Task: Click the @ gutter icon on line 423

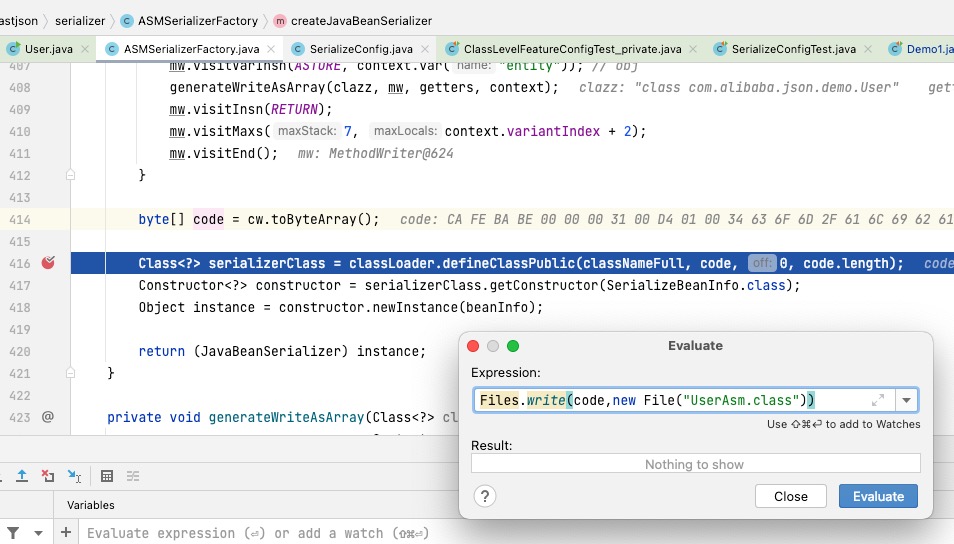Action: pyautogui.click(x=48, y=417)
